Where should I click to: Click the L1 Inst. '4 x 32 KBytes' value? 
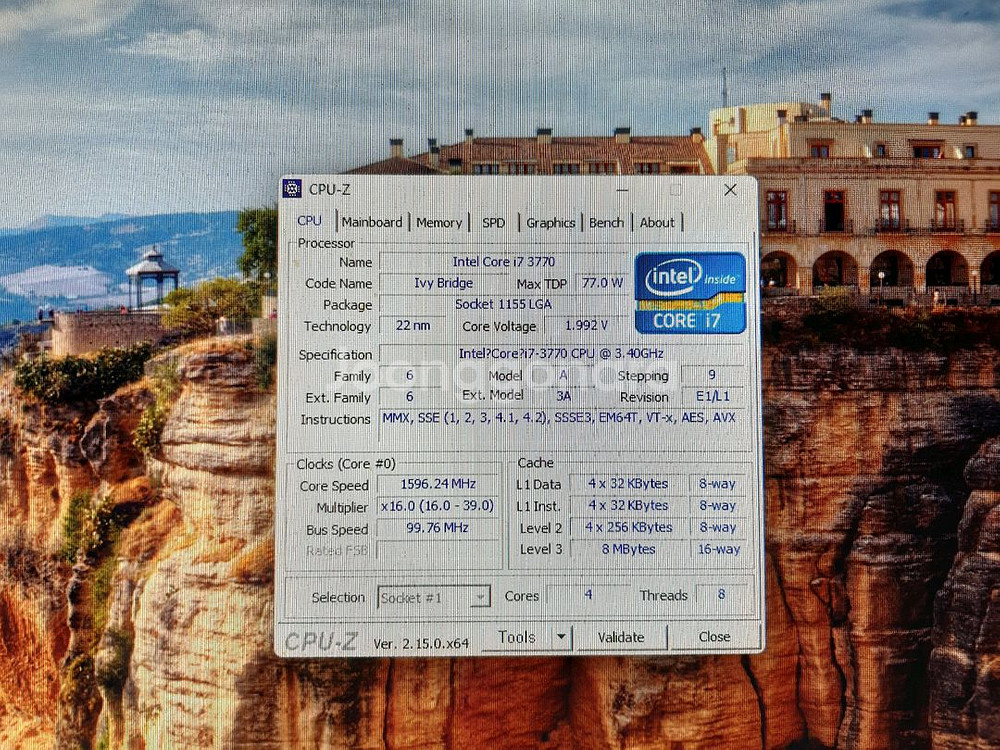tap(628, 505)
